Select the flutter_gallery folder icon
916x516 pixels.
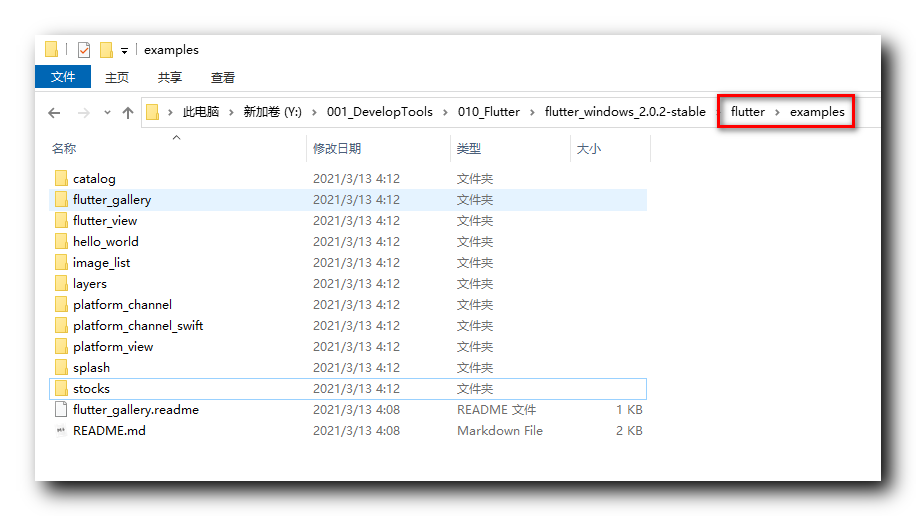click(x=61, y=199)
